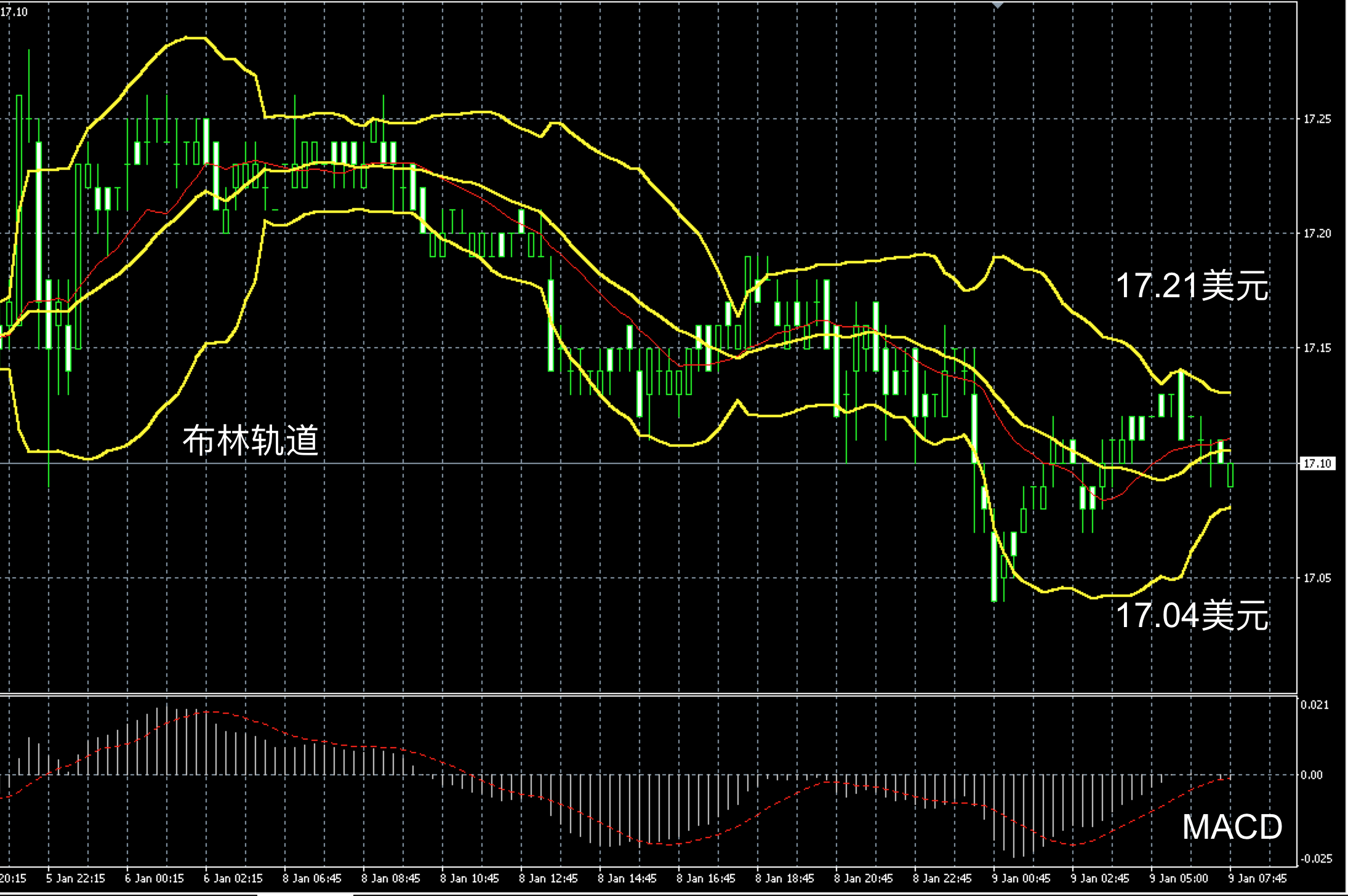Click the 17.25 price scale label

coord(1317,119)
